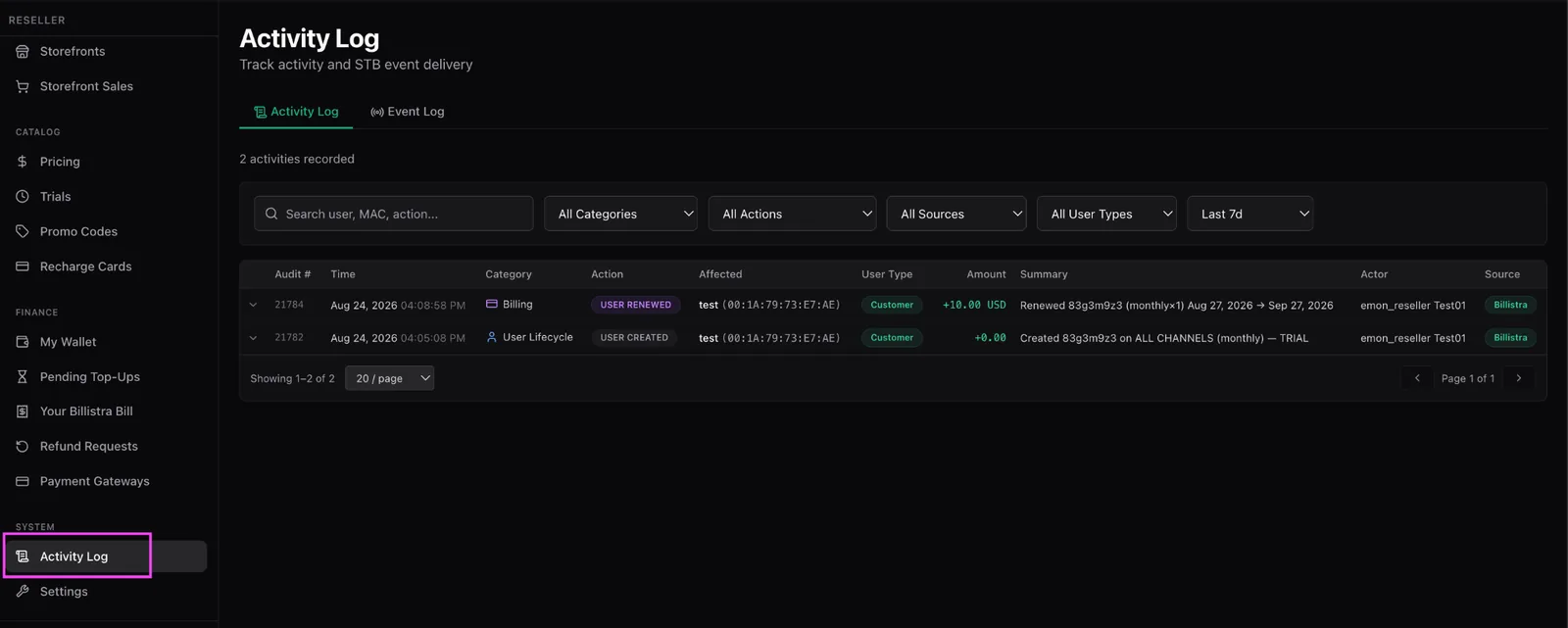Click the search magnifier icon
The width and height of the screenshot is (1568, 628).
(271, 214)
